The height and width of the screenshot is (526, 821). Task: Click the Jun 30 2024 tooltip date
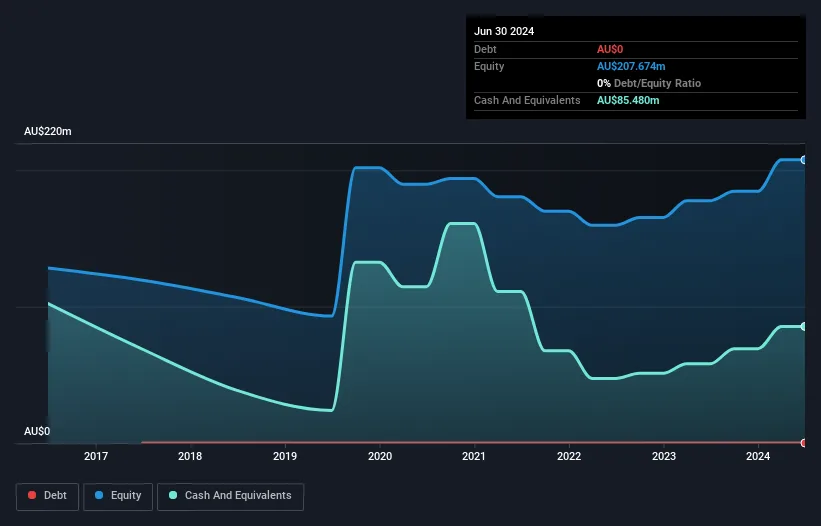(504, 31)
